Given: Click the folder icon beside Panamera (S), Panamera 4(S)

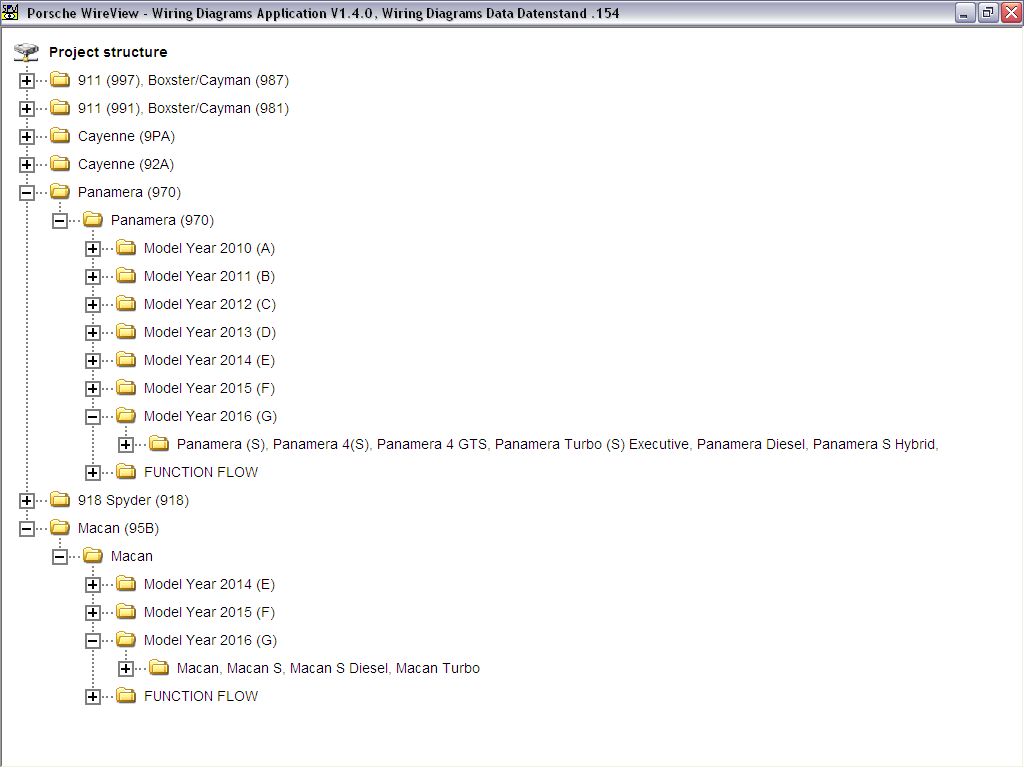Looking at the screenshot, I should pos(159,444).
